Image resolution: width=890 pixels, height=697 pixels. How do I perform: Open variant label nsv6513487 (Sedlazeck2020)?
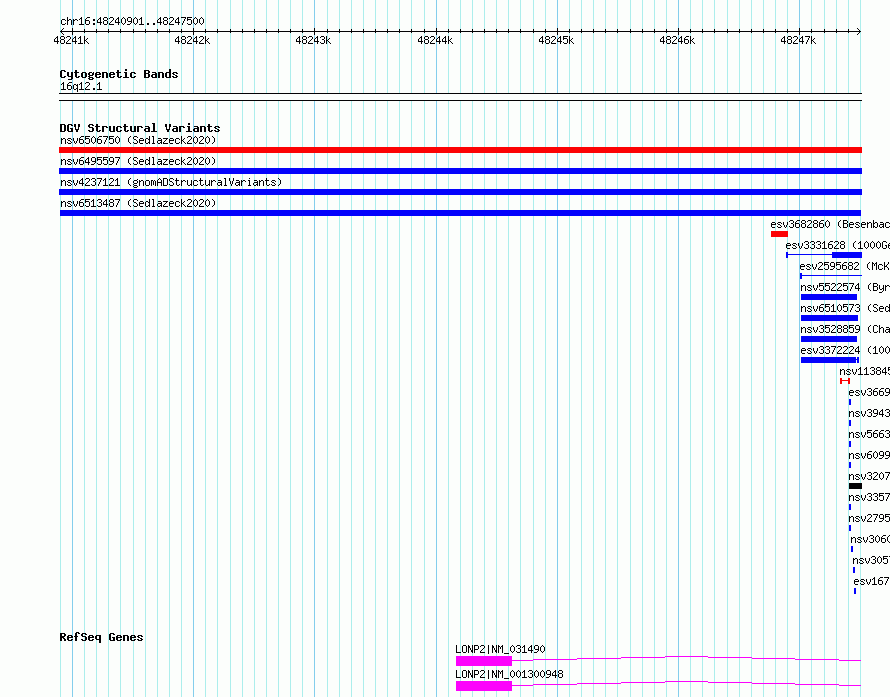tap(138, 203)
